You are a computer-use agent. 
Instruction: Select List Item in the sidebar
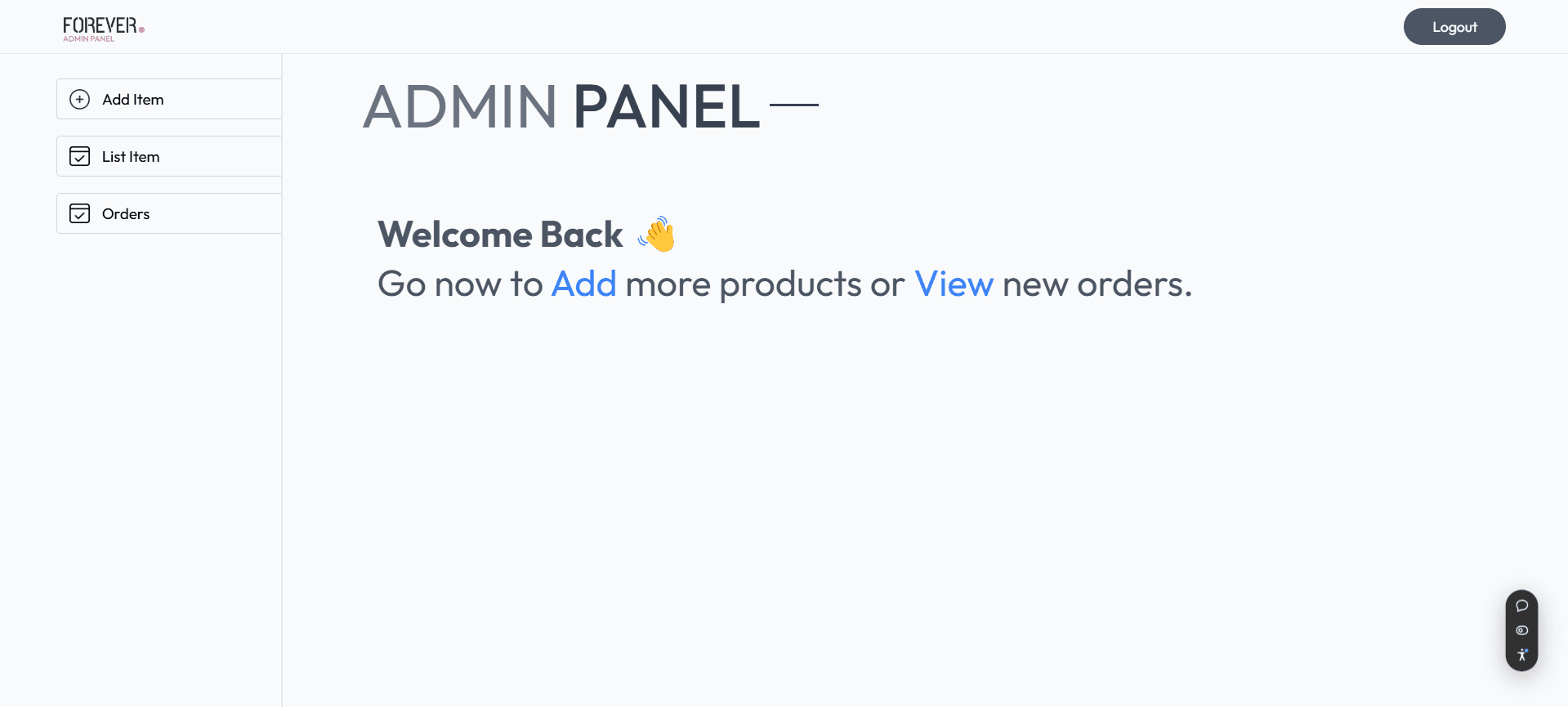pyautogui.click(x=130, y=156)
